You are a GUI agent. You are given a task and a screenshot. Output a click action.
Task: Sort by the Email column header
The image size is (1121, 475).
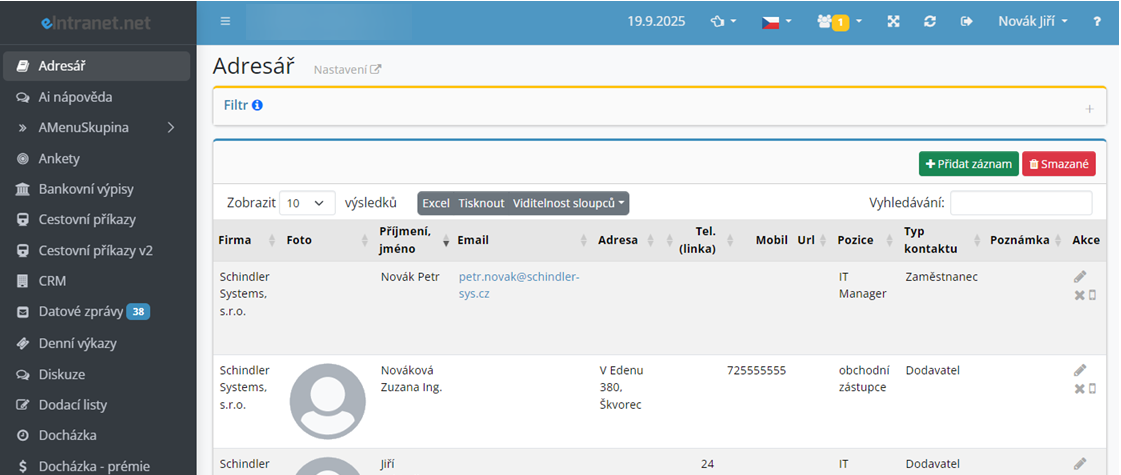tap(522, 240)
